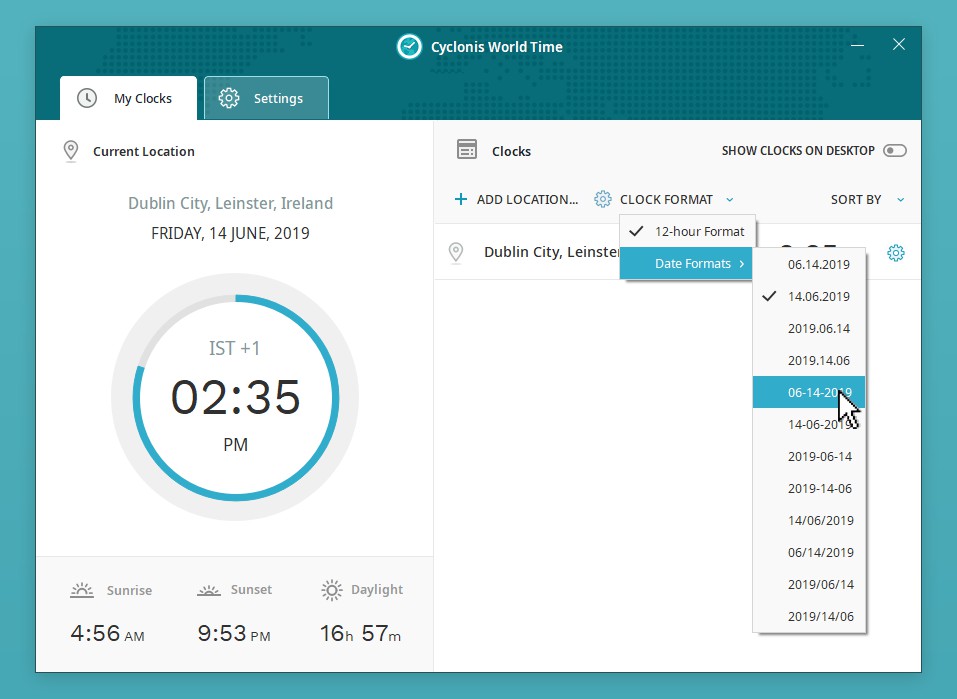
Task: Select the 06/14/2019 date format entry
Action: [x=820, y=552]
